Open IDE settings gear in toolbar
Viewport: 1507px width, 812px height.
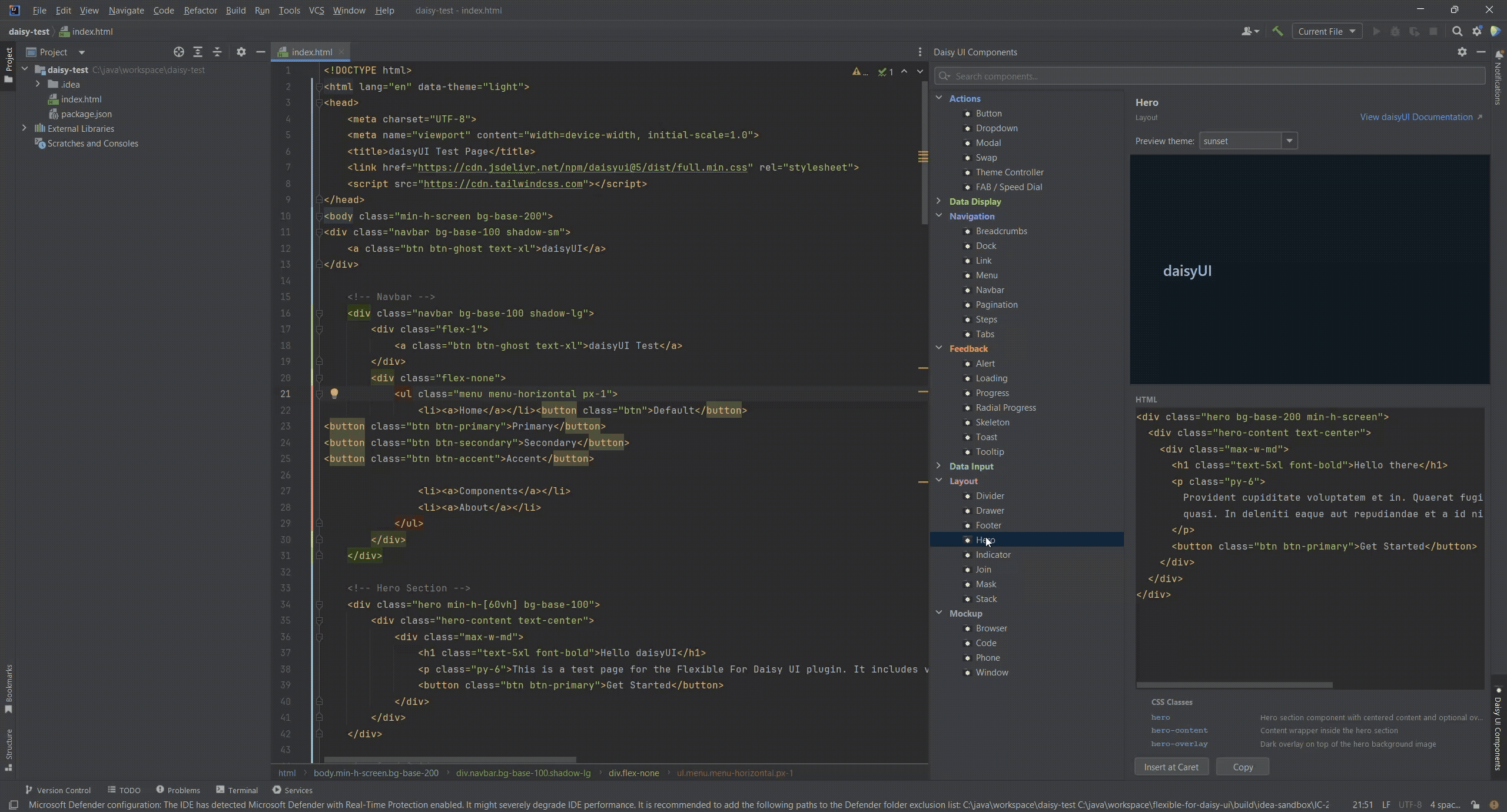(x=1476, y=31)
